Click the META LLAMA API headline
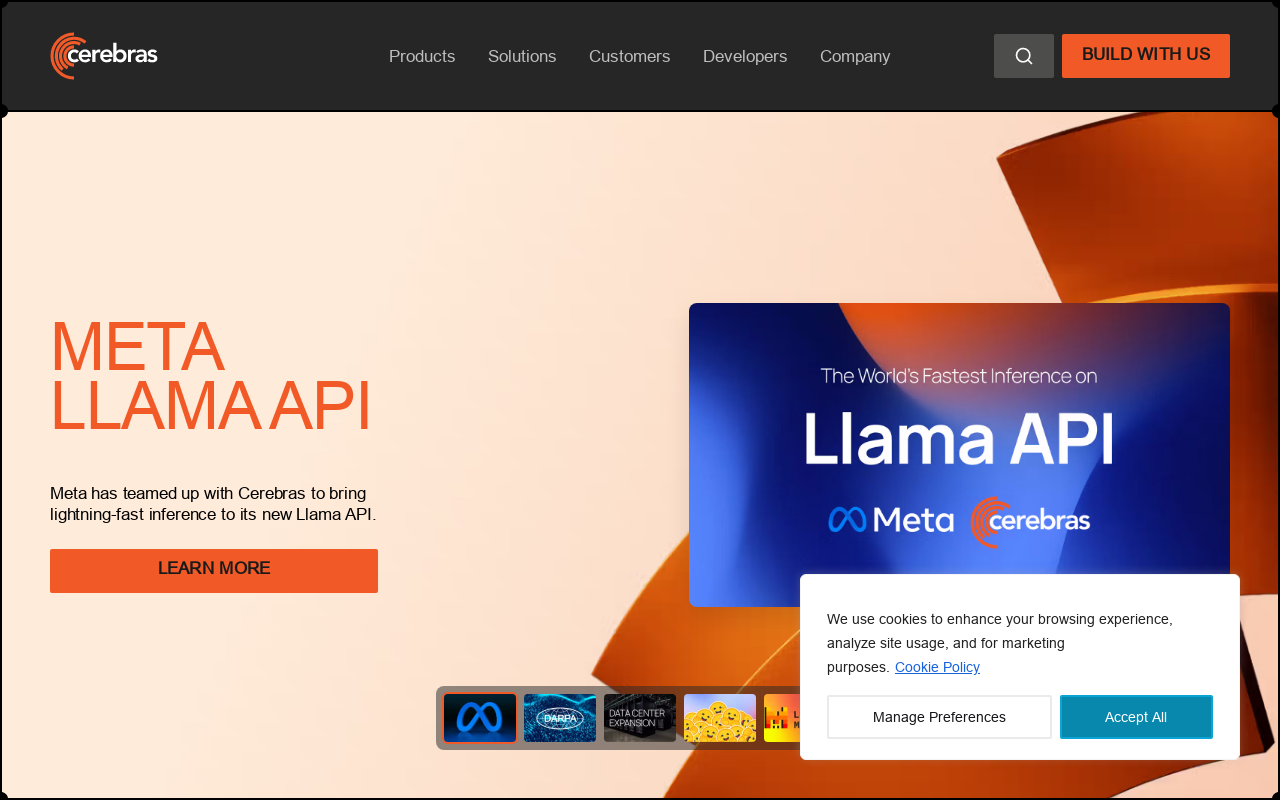Viewport: 1280px width, 800px height. click(x=210, y=376)
